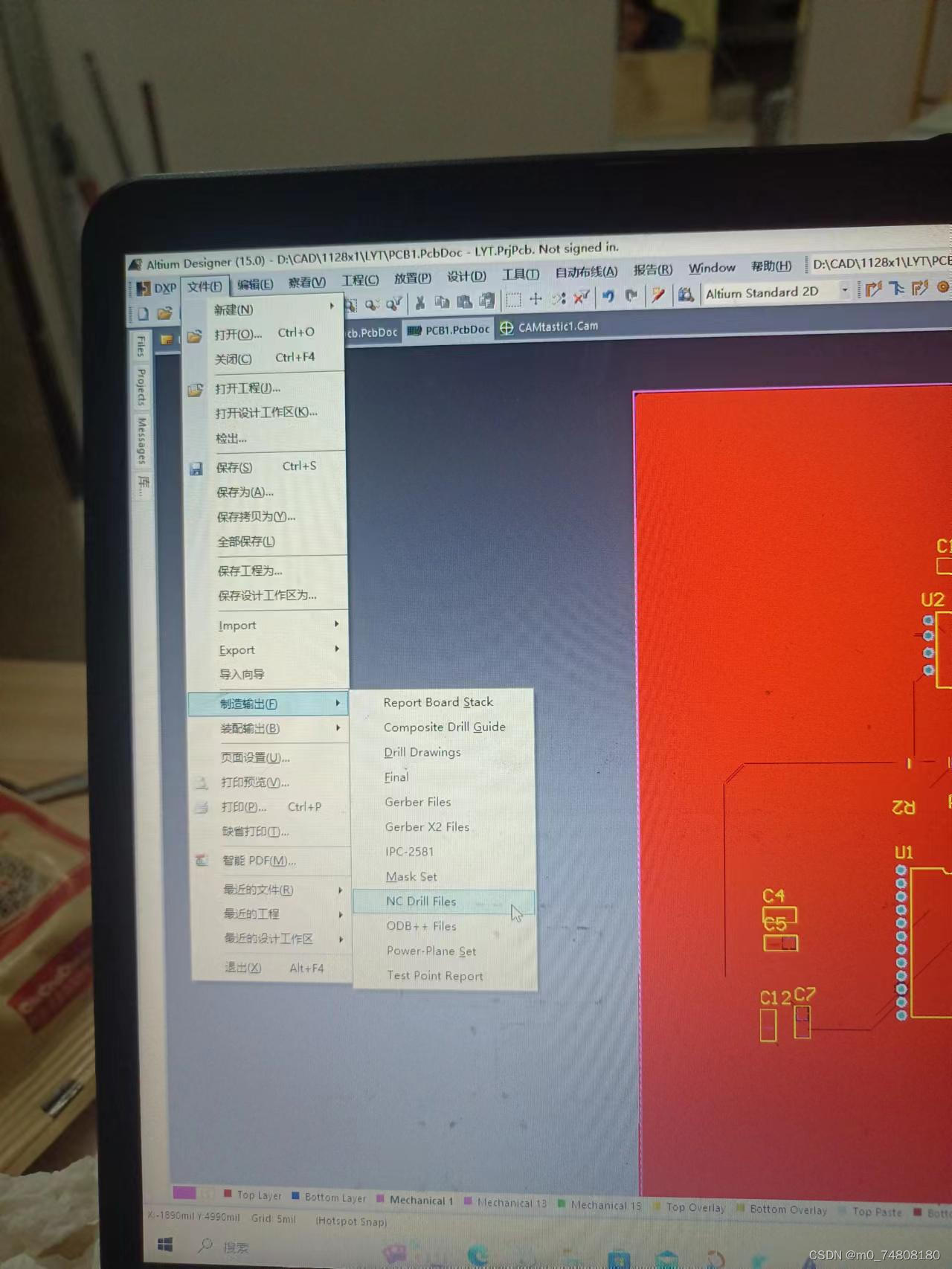
Task: Click the cross probe lightning icon
Action: click(x=658, y=295)
